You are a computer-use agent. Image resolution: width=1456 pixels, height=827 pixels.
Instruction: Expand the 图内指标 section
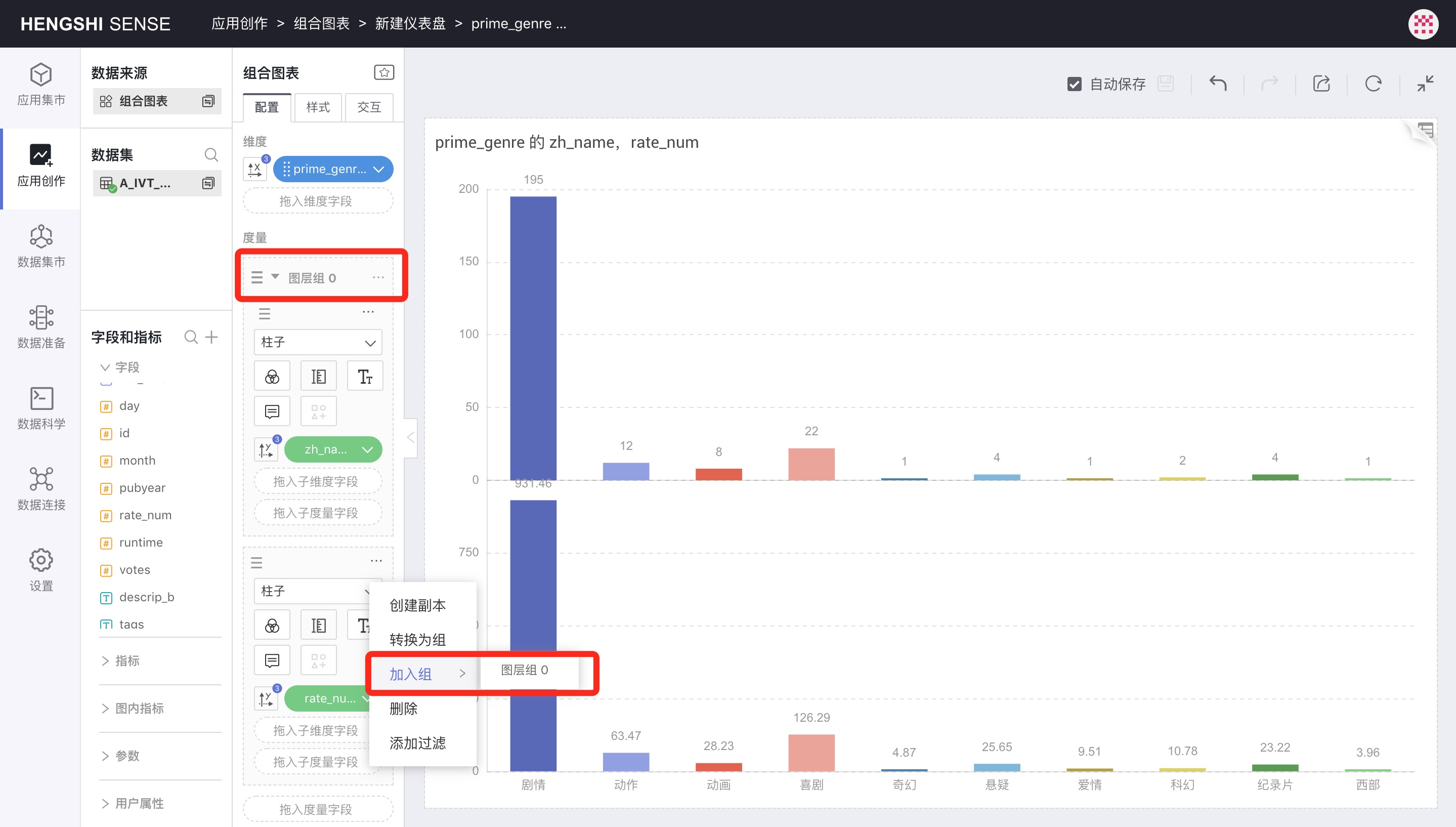[x=105, y=708]
